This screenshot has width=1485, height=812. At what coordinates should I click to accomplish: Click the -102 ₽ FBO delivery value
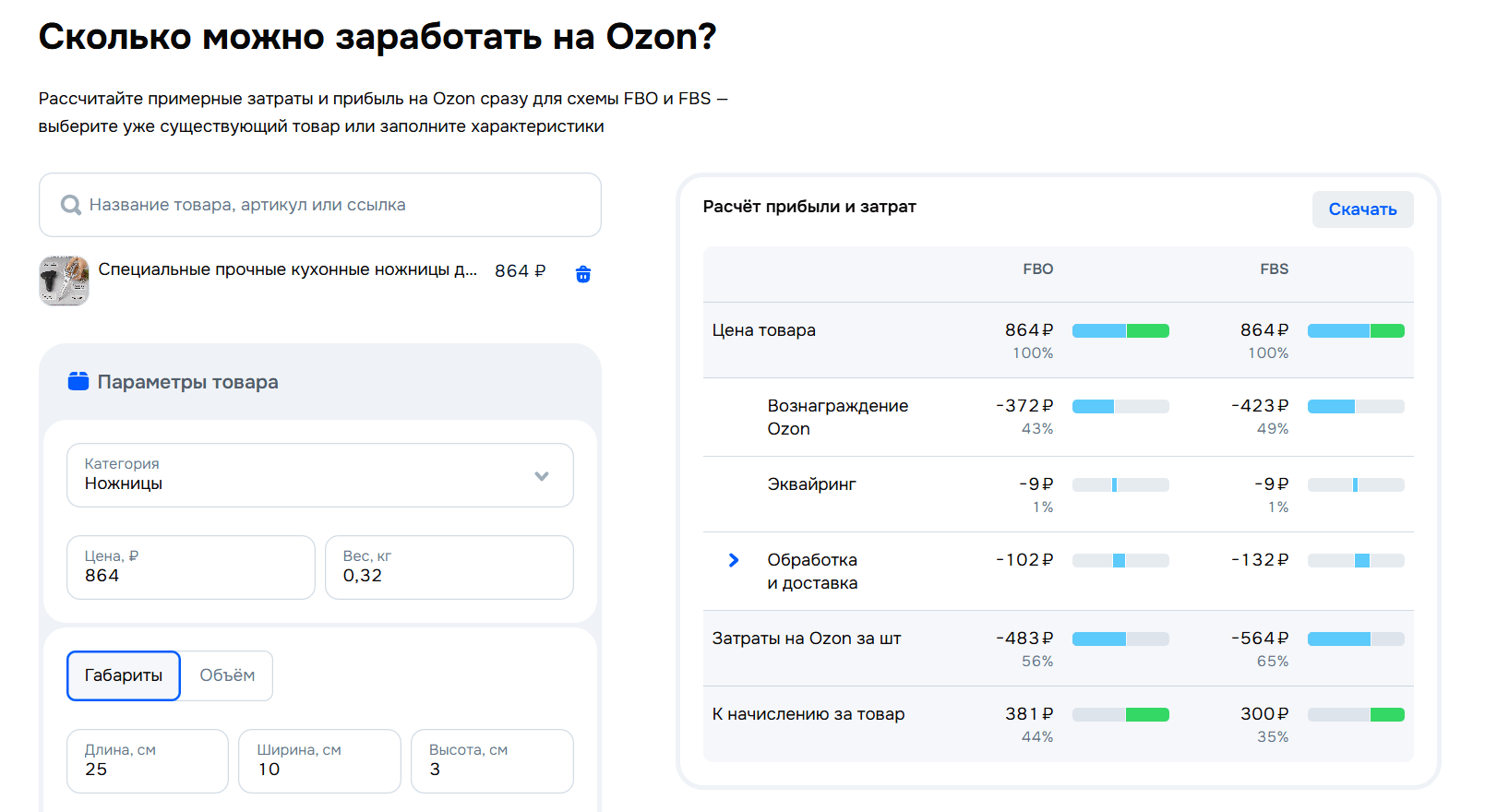pos(1024,560)
